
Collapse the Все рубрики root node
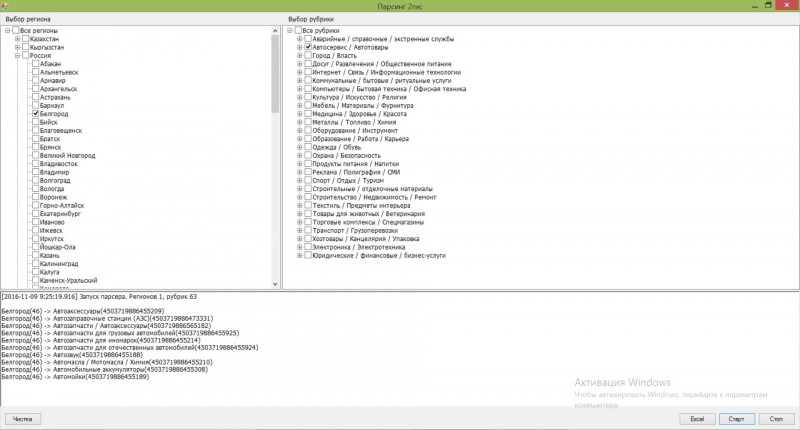click(290, 31)
